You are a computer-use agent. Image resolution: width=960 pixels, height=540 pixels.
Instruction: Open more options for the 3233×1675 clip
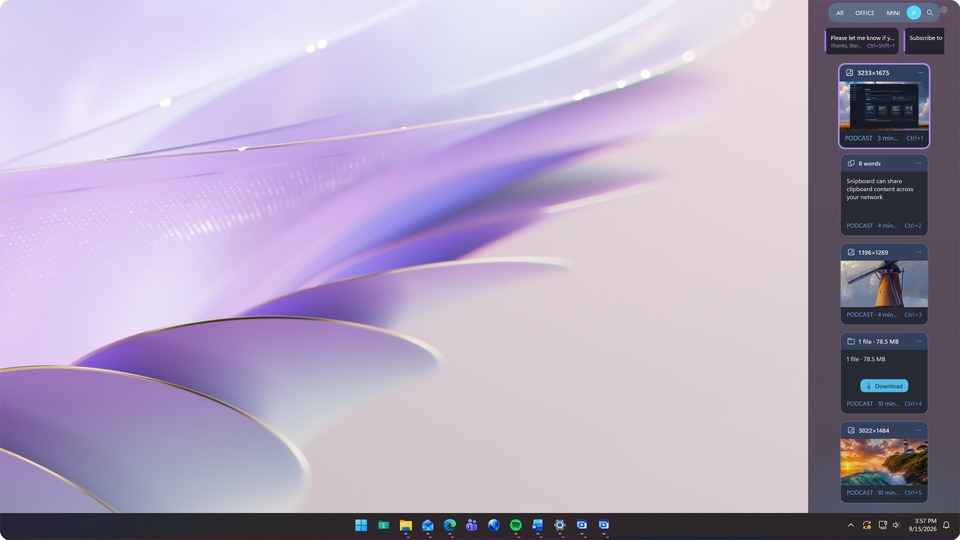pos(920,73)
